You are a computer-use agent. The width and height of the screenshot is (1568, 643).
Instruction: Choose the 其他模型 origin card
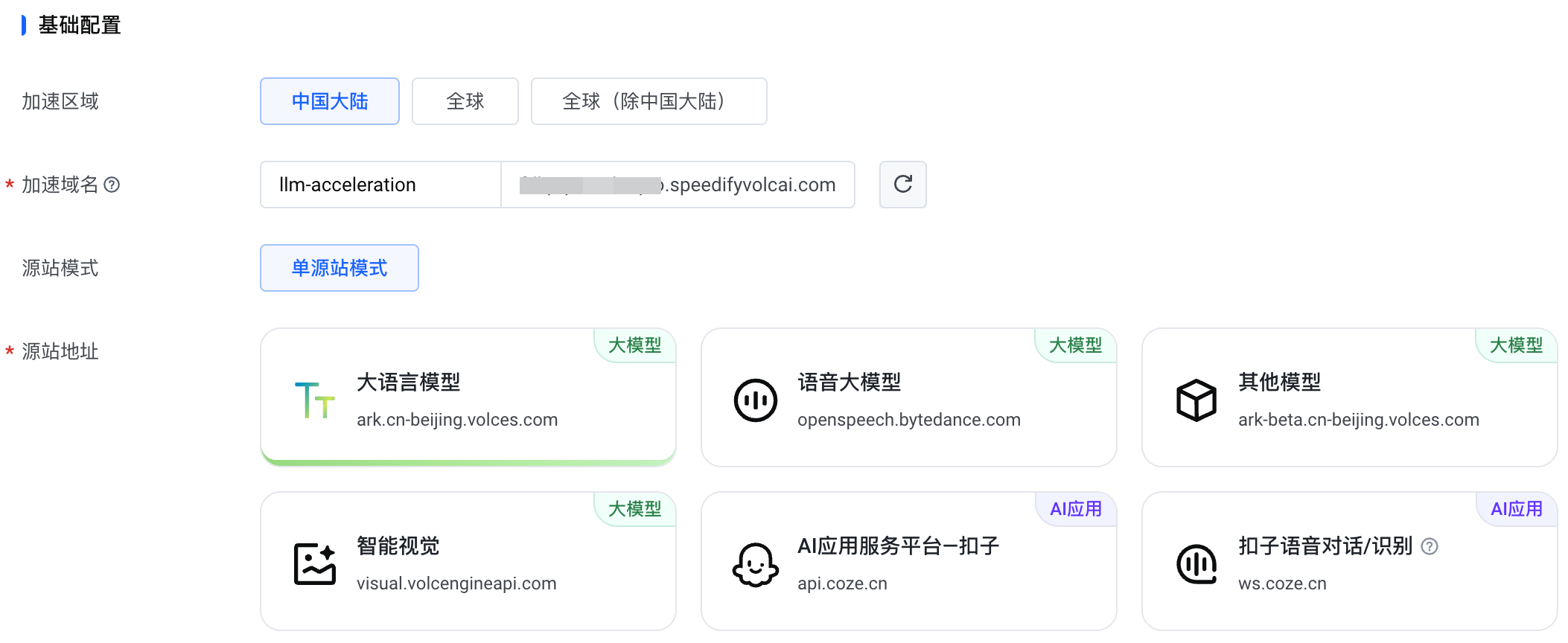[1350, 397]
